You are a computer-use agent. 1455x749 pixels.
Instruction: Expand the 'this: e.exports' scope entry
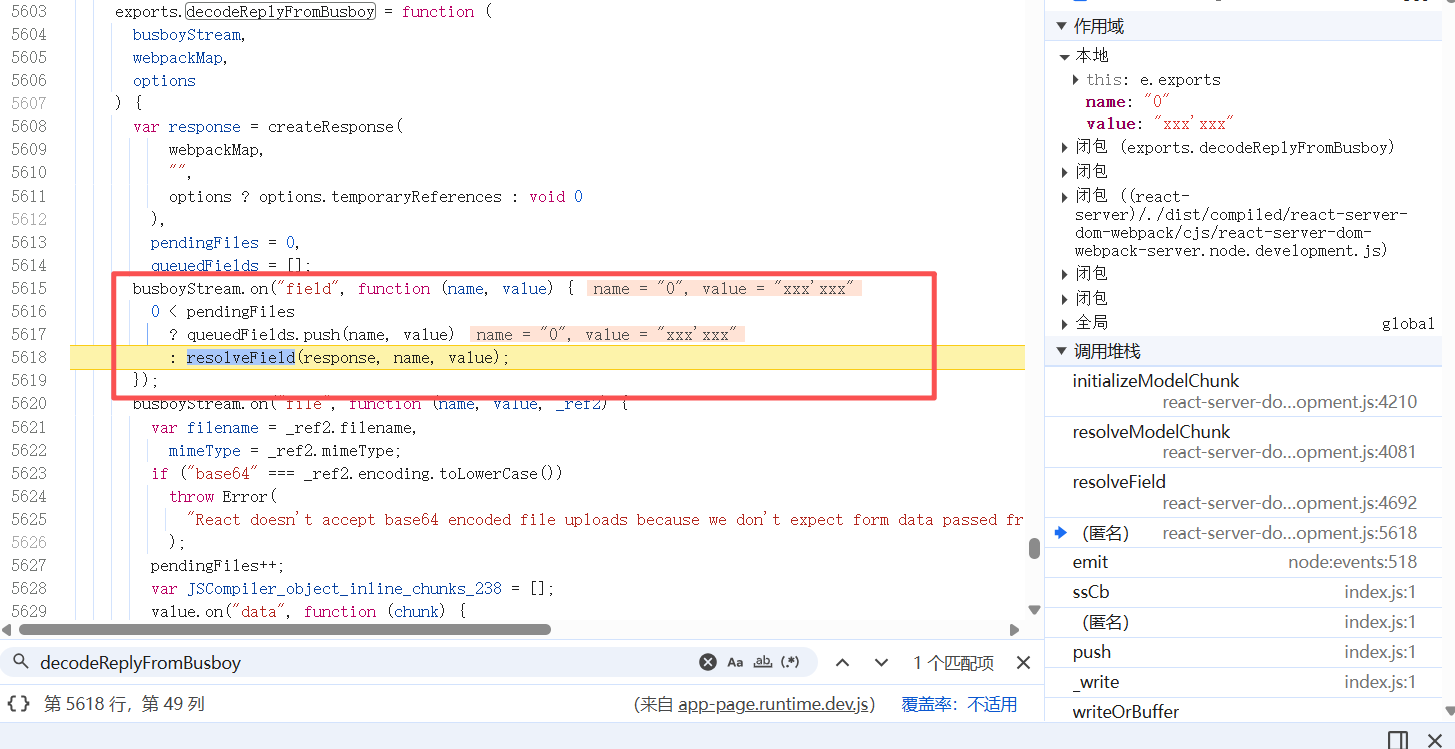point(1076,80)
